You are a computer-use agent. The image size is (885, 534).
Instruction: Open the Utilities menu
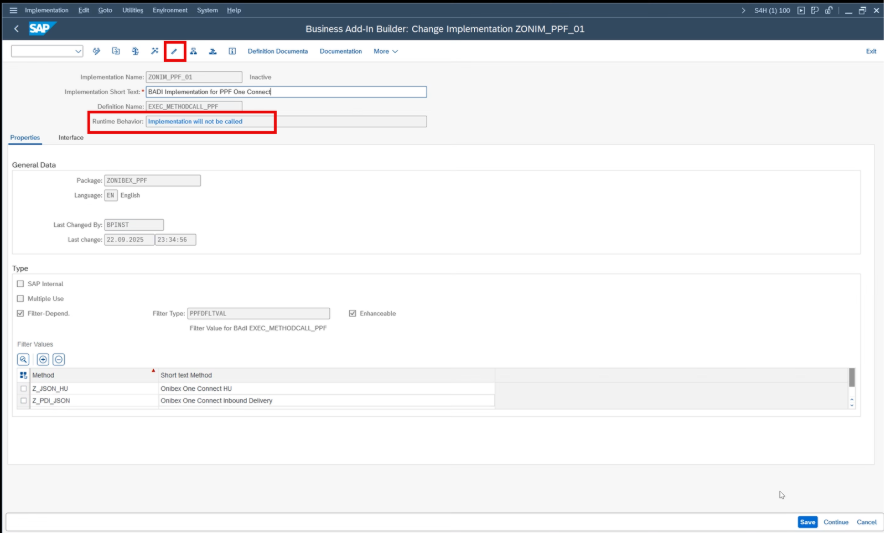pyautogui.click(x=133, y=10)
